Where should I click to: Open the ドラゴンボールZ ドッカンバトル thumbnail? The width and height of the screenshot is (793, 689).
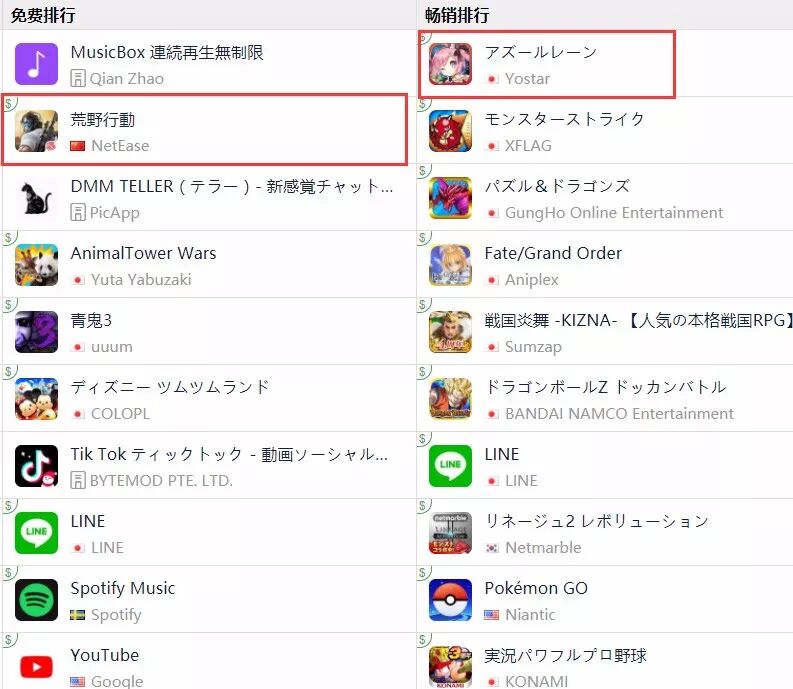450,399
